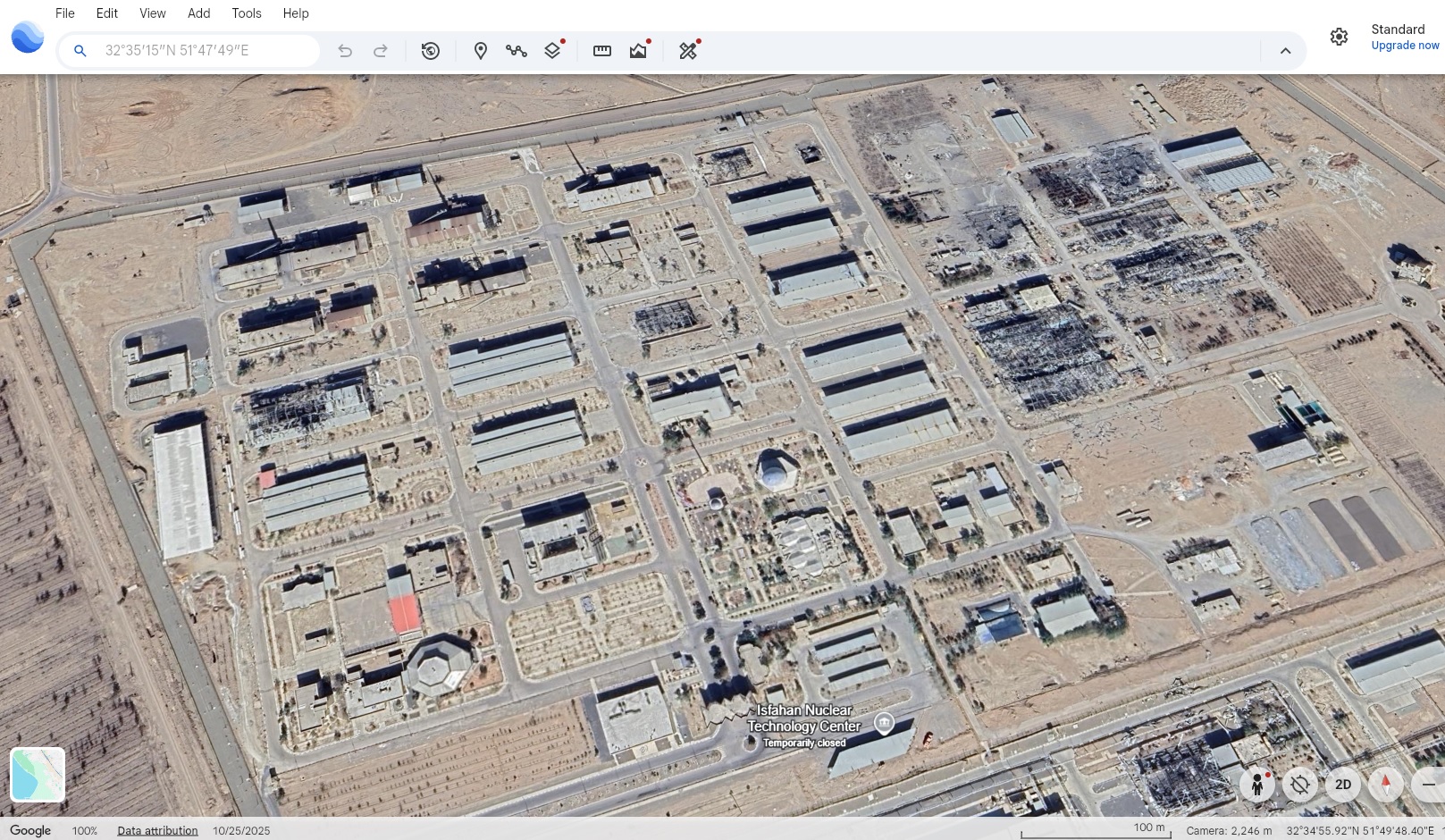Redo the last action
The image size is (1445, 840).
point(381,51)
